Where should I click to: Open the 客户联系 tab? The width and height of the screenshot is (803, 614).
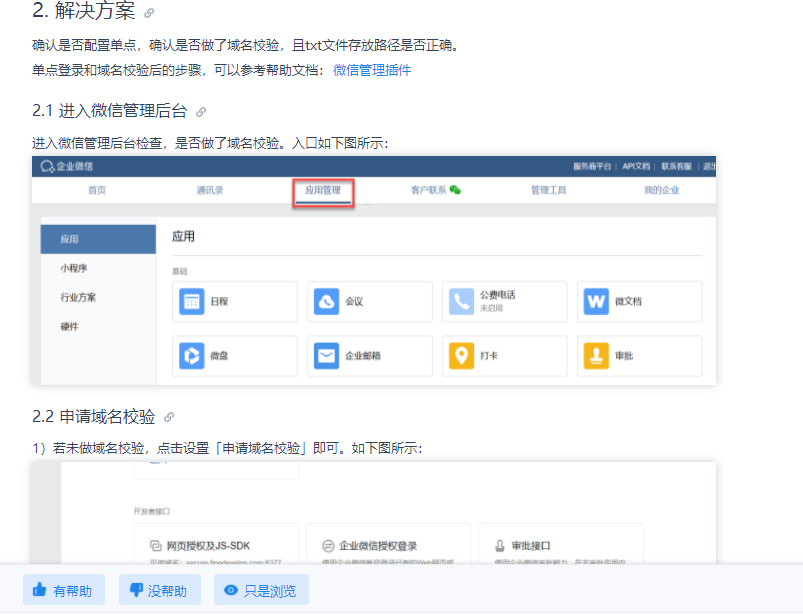pyautogui.click(x=428, y=190)
